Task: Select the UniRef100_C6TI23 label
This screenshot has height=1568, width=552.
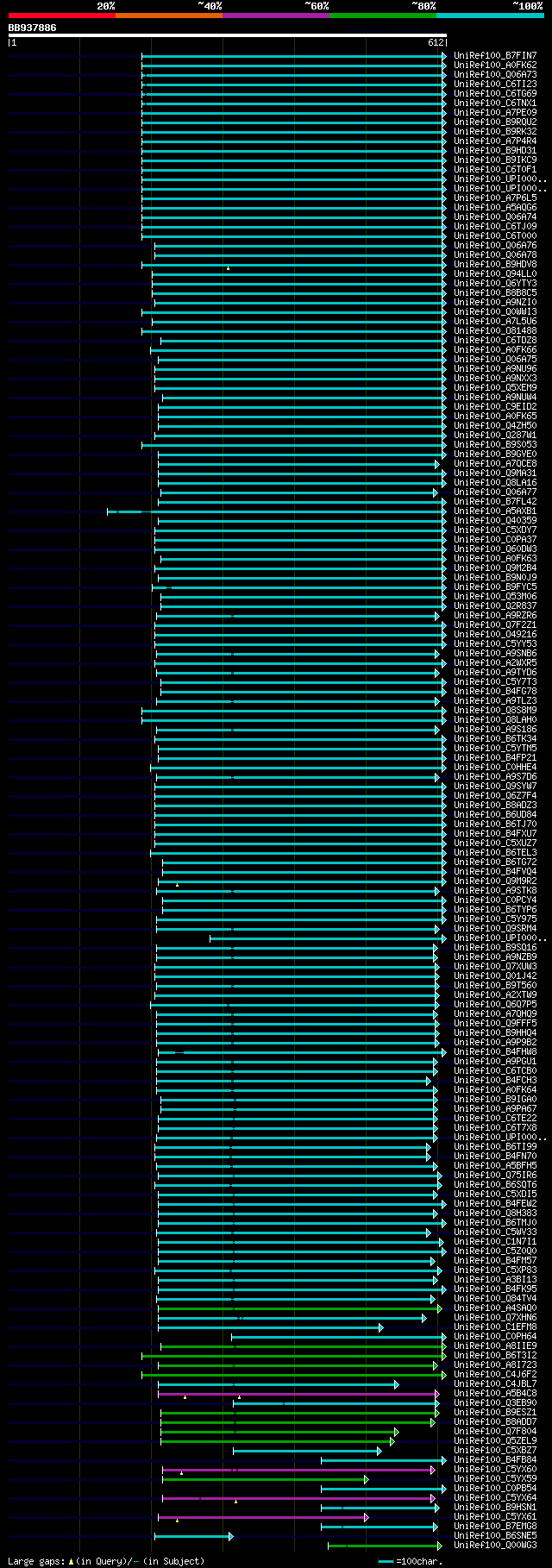Action: pos(495,84)
